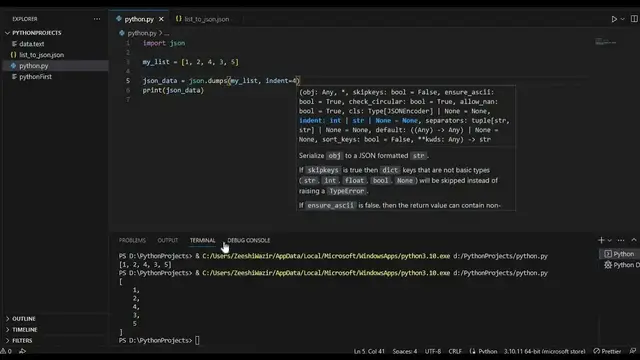Open Explorer more actions ellipsis menu
This screenshot has height=360, width=640.
coord(97,19)
